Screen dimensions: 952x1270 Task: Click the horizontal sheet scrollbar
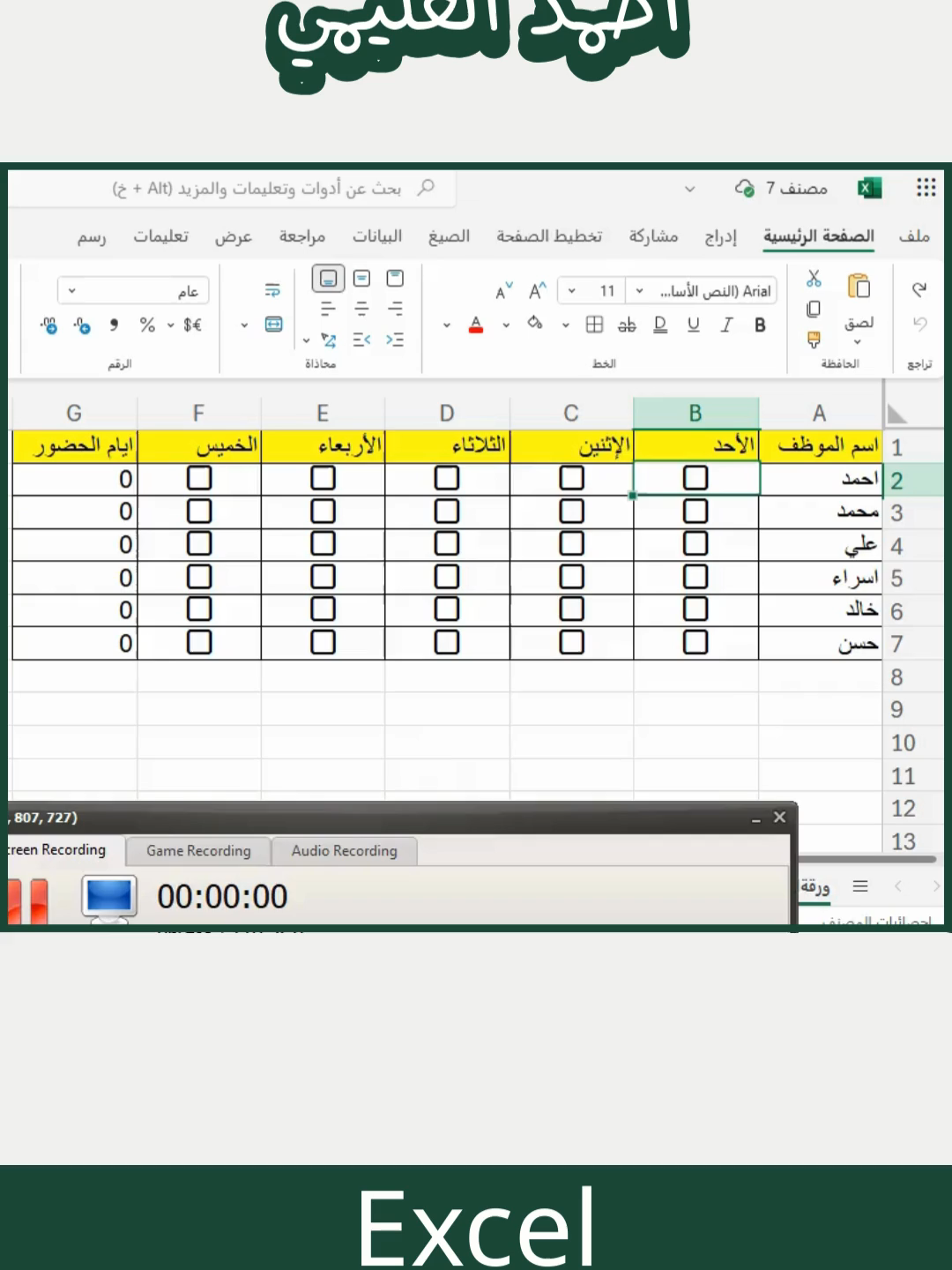(x=866, y=858)
